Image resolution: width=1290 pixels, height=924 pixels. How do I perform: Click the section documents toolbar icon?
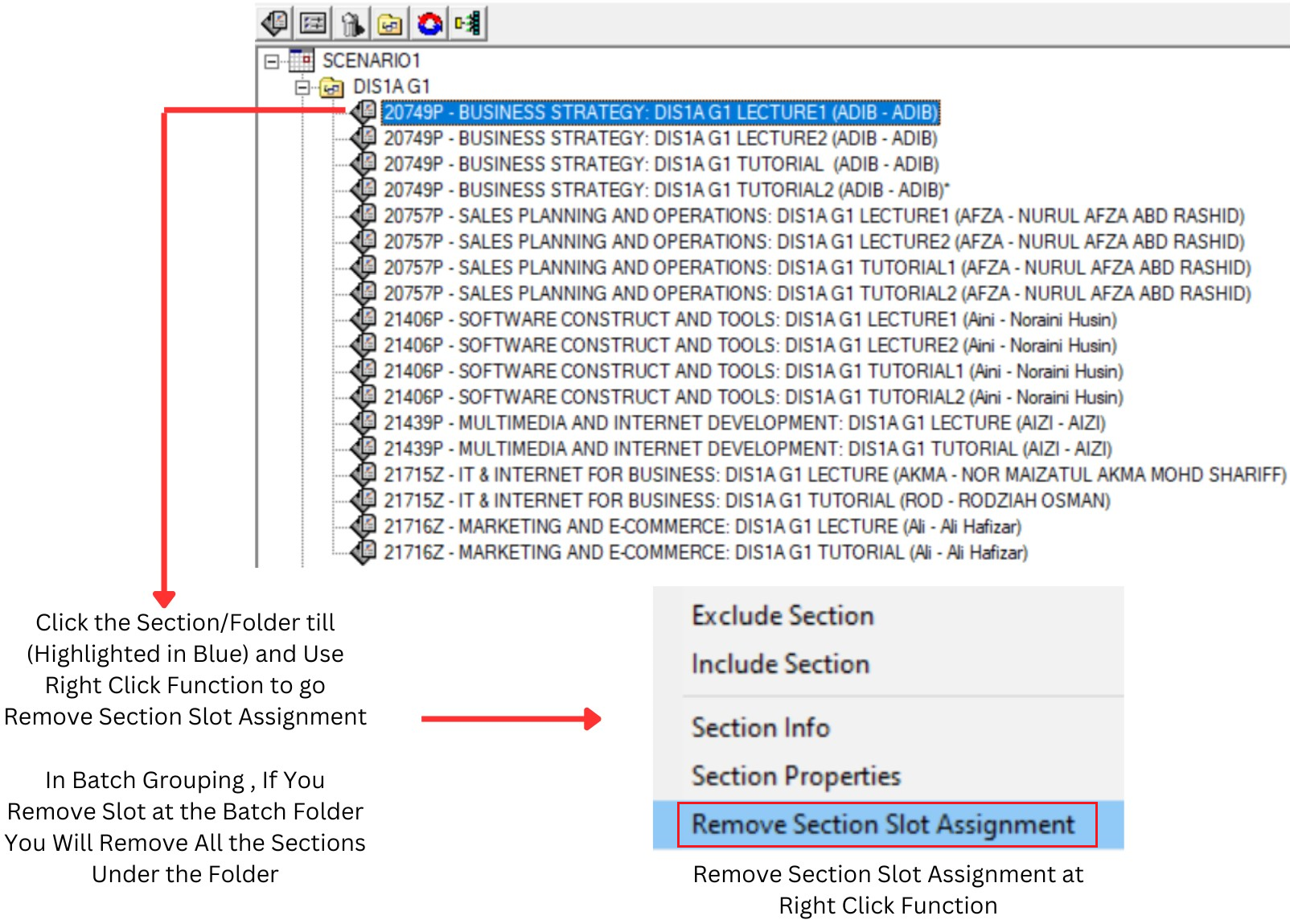tap(275, 23)
